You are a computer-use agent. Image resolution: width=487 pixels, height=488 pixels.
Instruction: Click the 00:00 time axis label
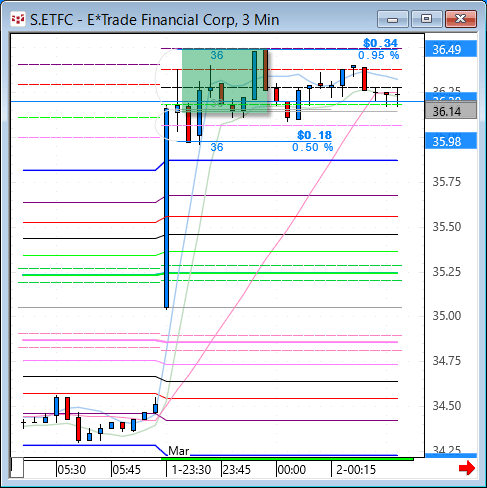[292, 470]
